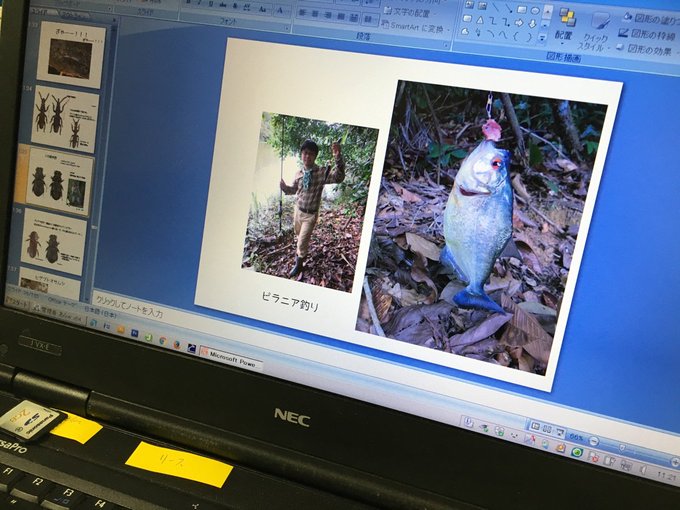The image size is (680, 510).
Task: Expand the full shapes gallery
Action: click(543, 38)
